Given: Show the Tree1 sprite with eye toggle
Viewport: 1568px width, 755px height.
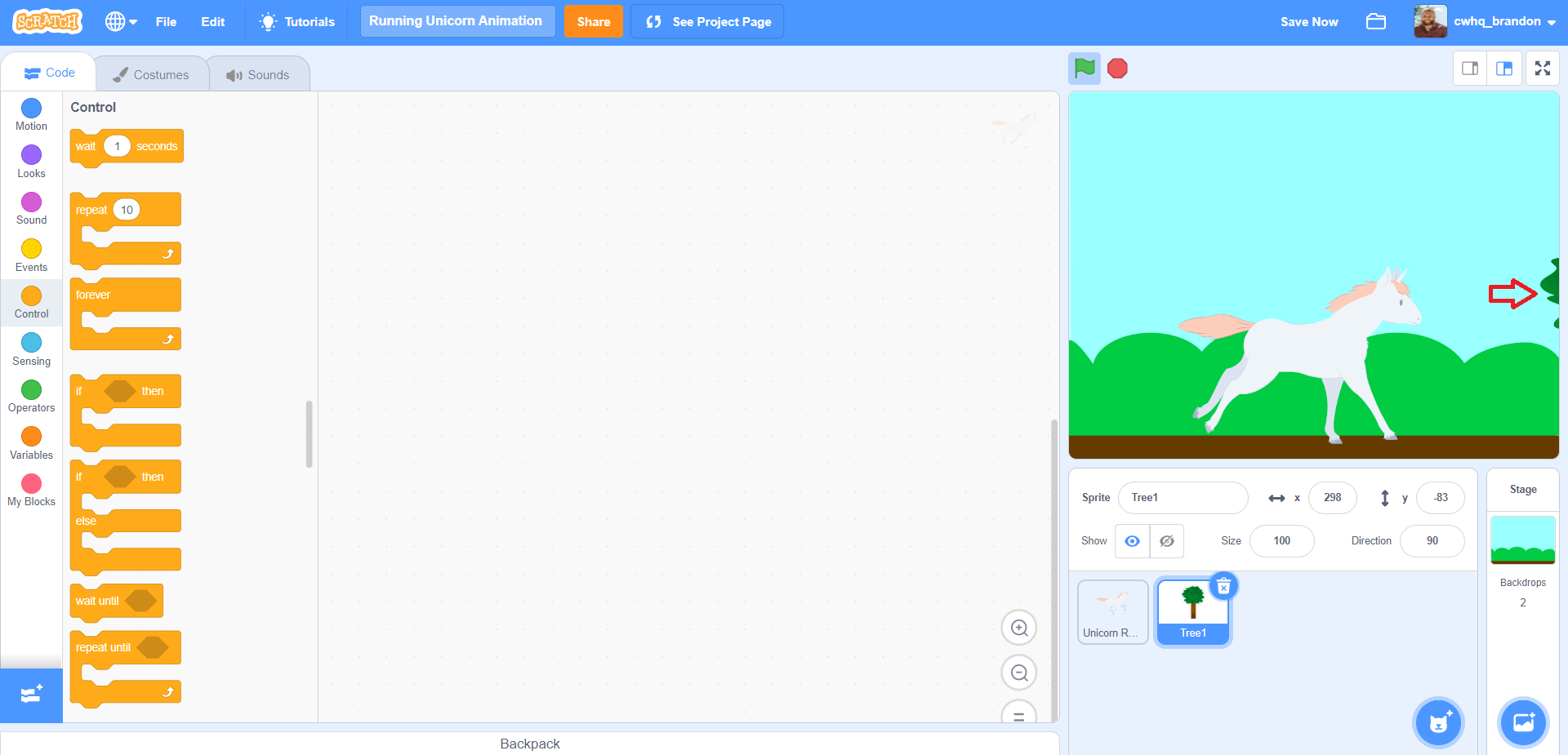Looking at the screenshot, I should click(x=1132, y=541).
